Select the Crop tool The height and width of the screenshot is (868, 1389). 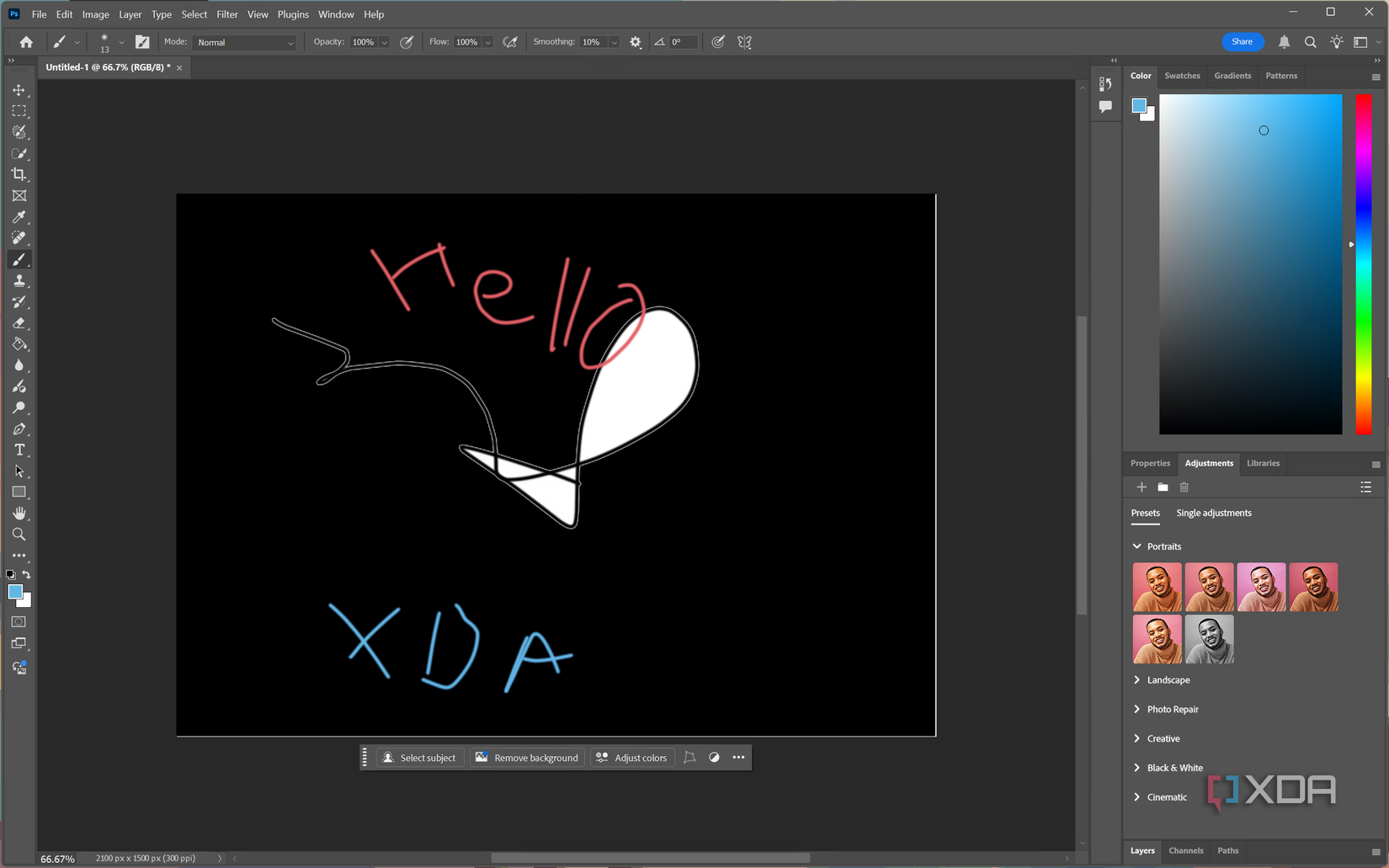tap(19, 174)
